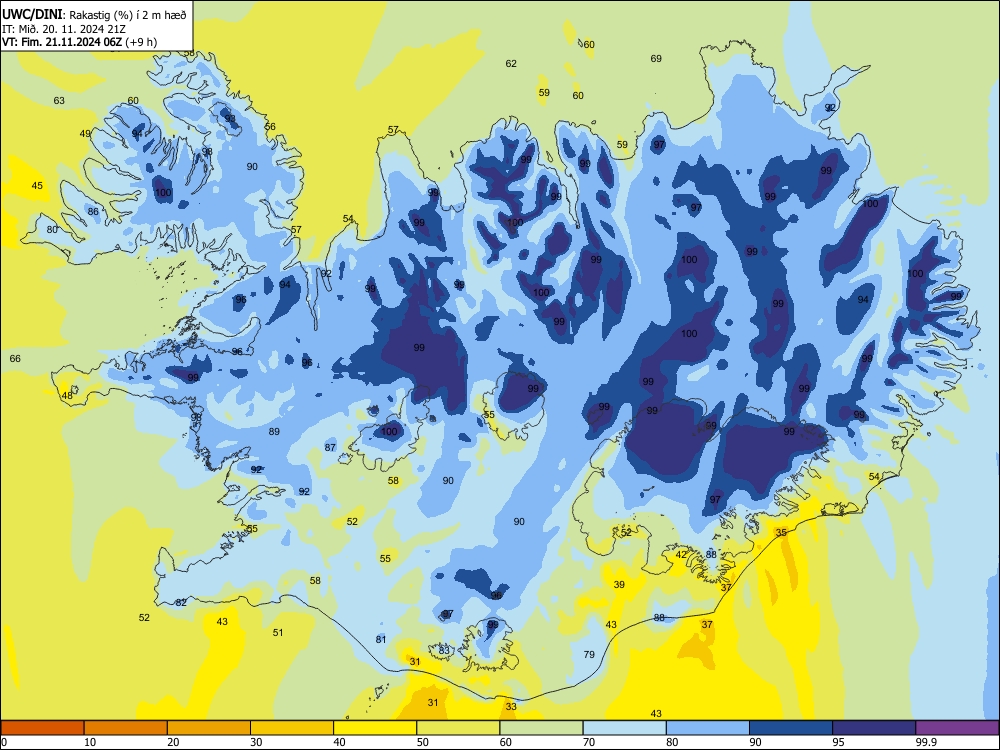This screenshot has height=750, width=1000.
Task: Click the map value 51 south of Reykjanes
Action: coord(278,633)
